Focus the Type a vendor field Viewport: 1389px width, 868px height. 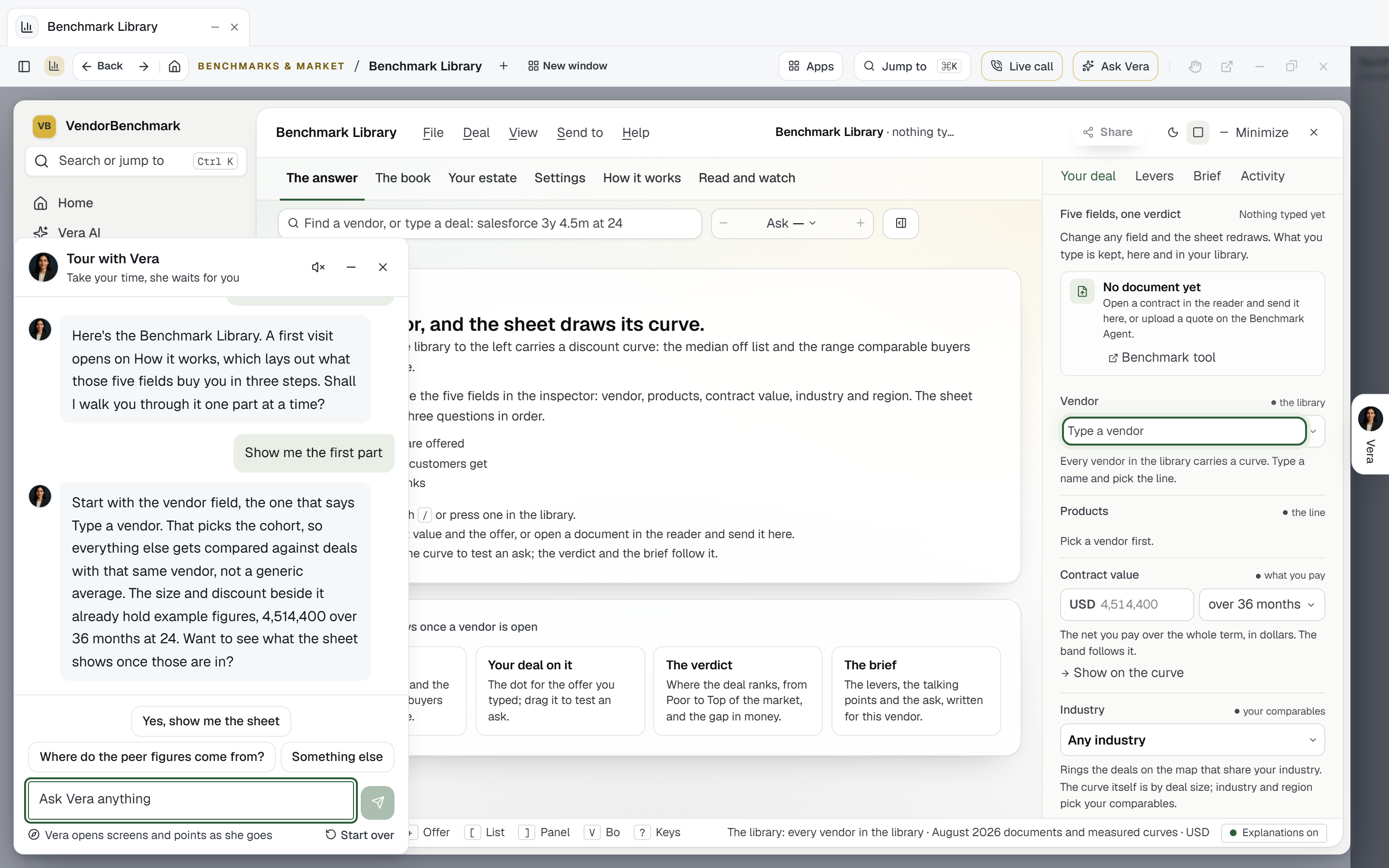point(1184,431)
